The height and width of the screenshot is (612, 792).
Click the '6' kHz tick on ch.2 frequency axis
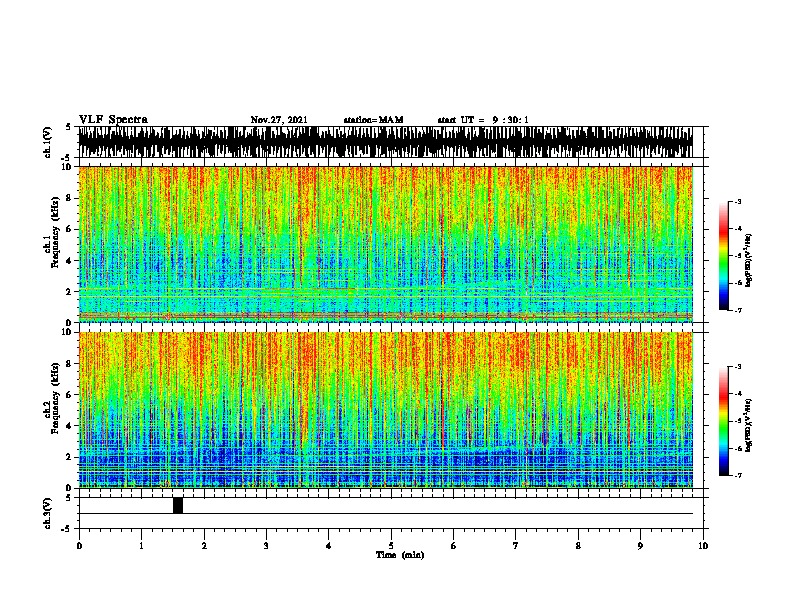pyautogui.click(x=70, y=395)
